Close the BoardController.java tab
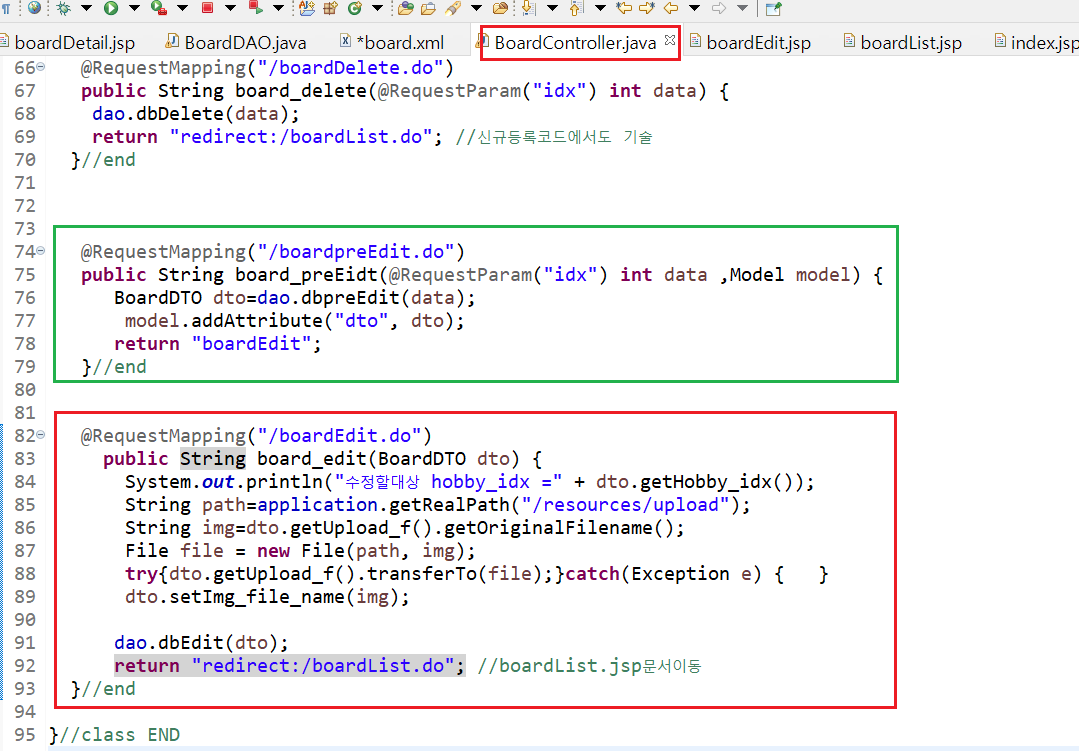The width and height of the screenshot is (1079, 751). [x=670, y=41]
